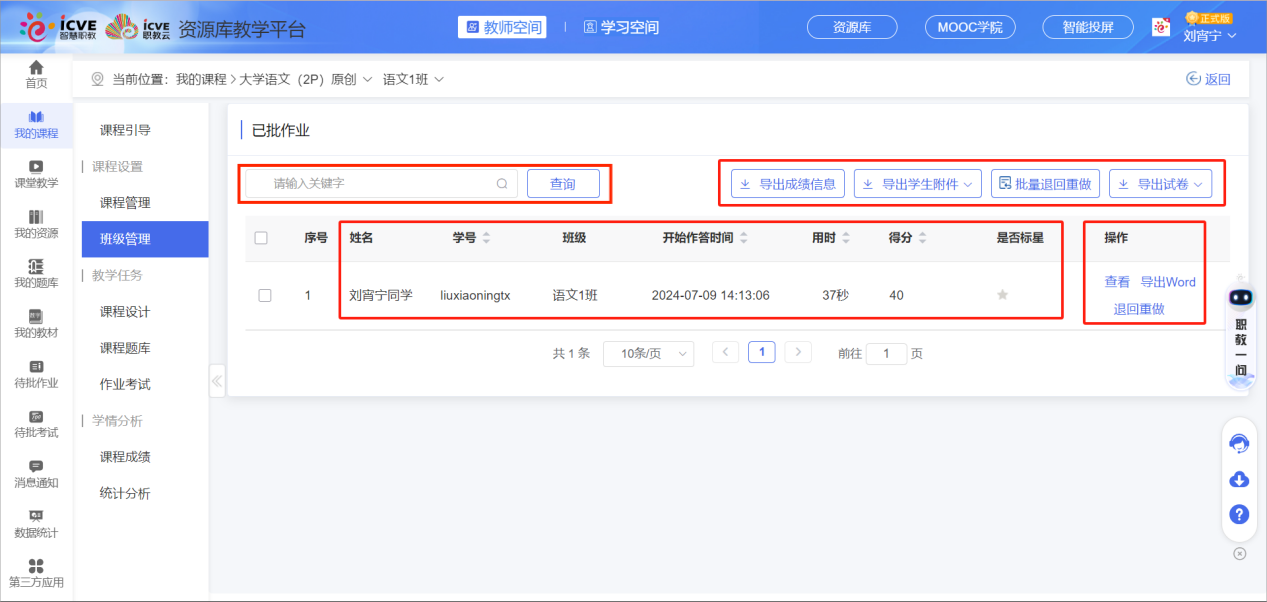Click the blue download cloud icon
The image size is (1267, 602).
(1239, 479)
